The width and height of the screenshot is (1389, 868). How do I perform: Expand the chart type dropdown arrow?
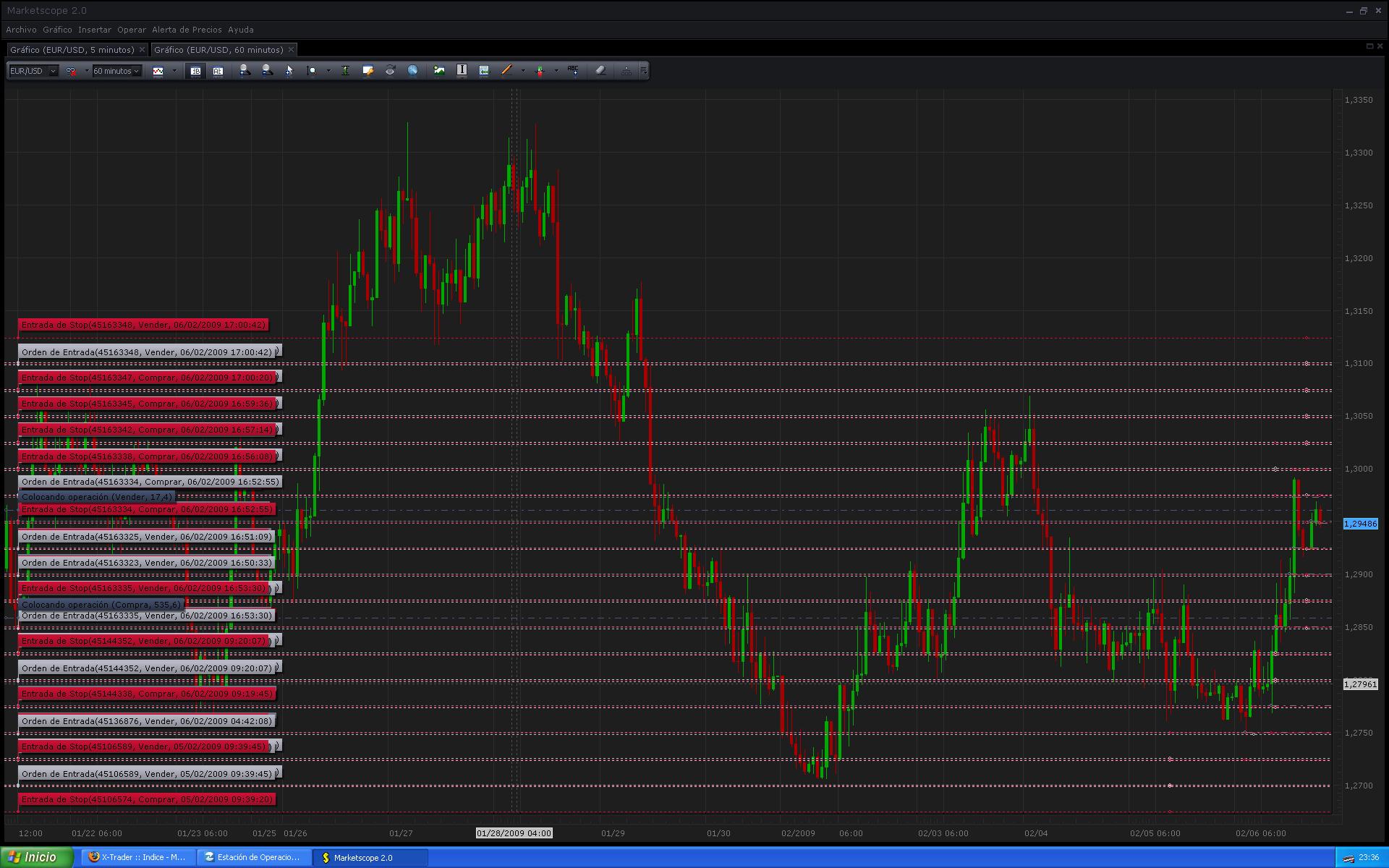[x=174, y=71]
